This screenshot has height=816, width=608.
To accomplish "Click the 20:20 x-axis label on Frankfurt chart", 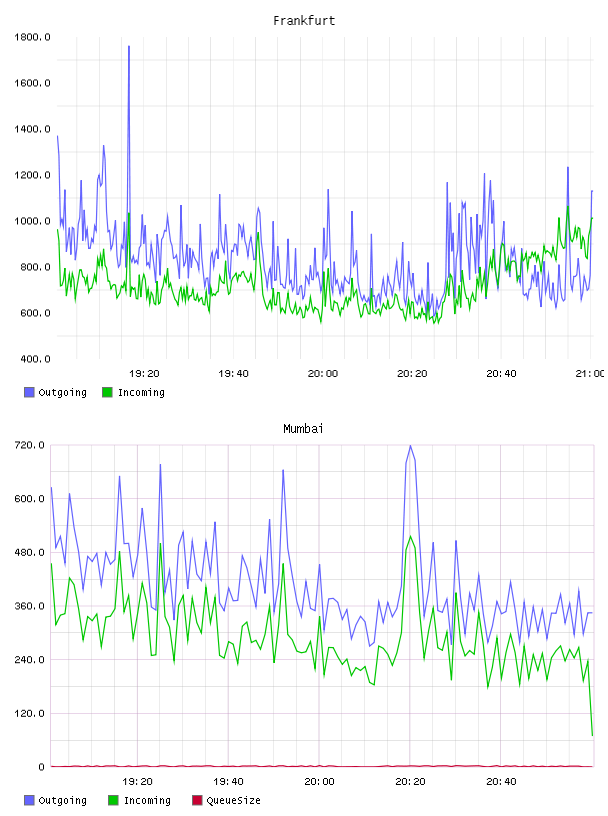I will tap(412, 374).
